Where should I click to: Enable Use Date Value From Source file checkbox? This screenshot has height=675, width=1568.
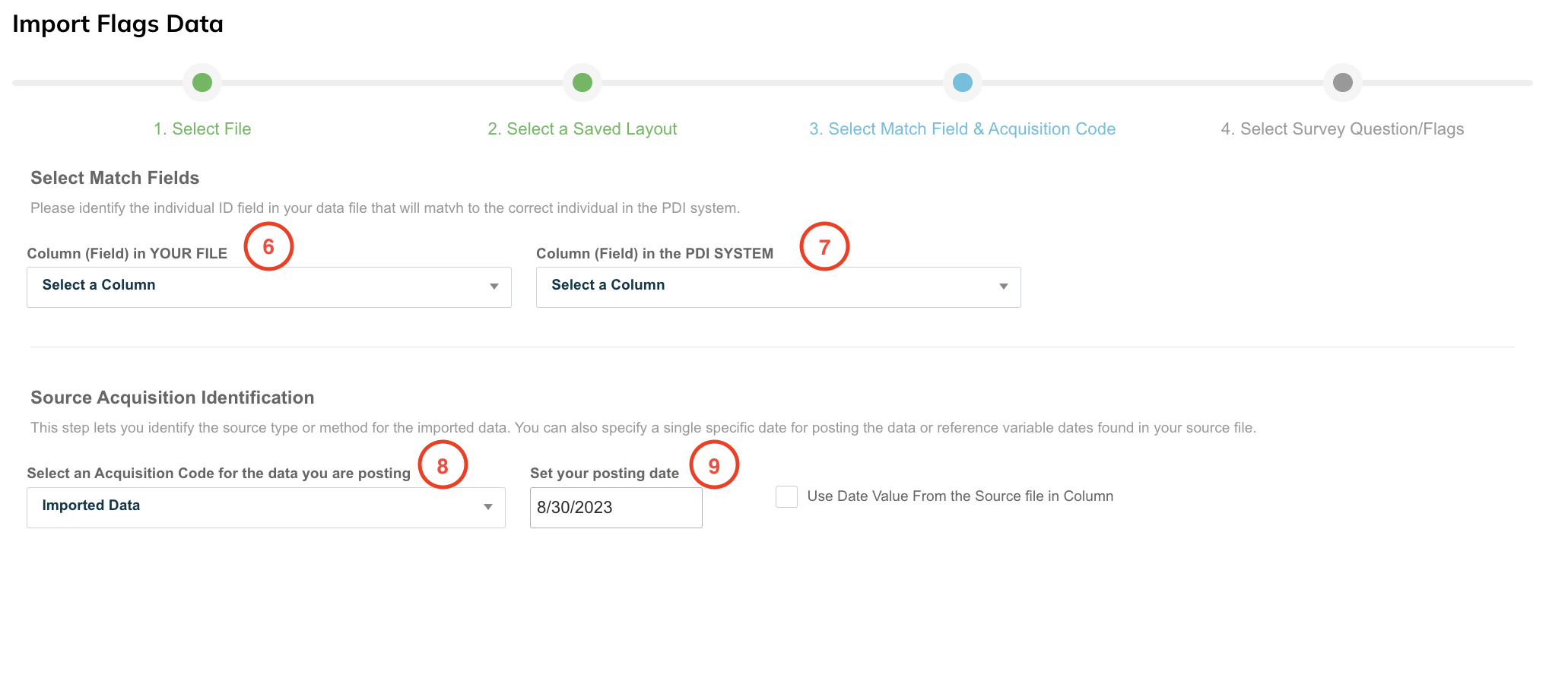[x=786, y=496]
